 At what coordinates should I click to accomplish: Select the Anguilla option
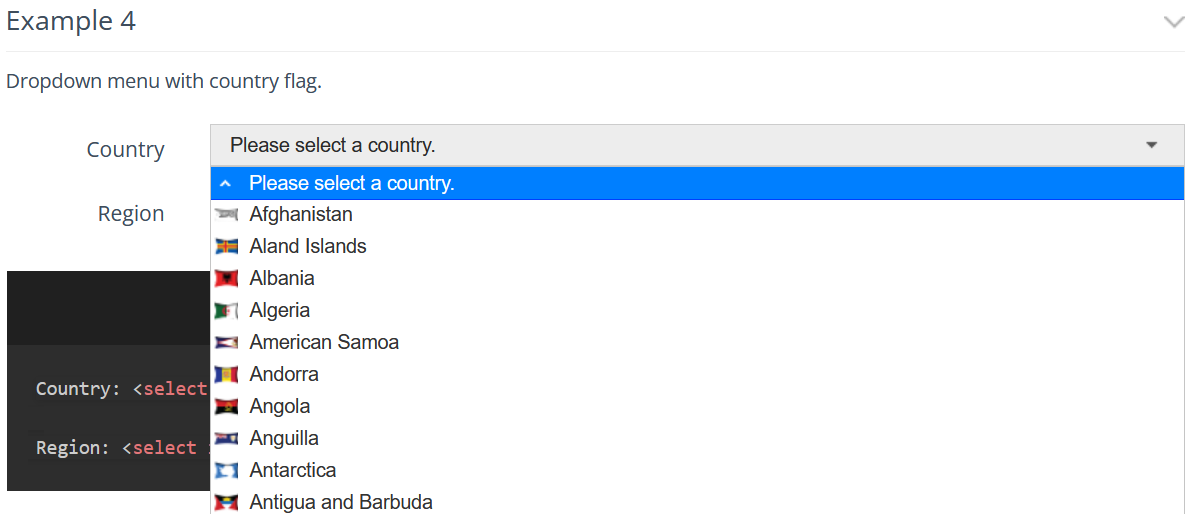pyautogui.click(x=697, y=438)
